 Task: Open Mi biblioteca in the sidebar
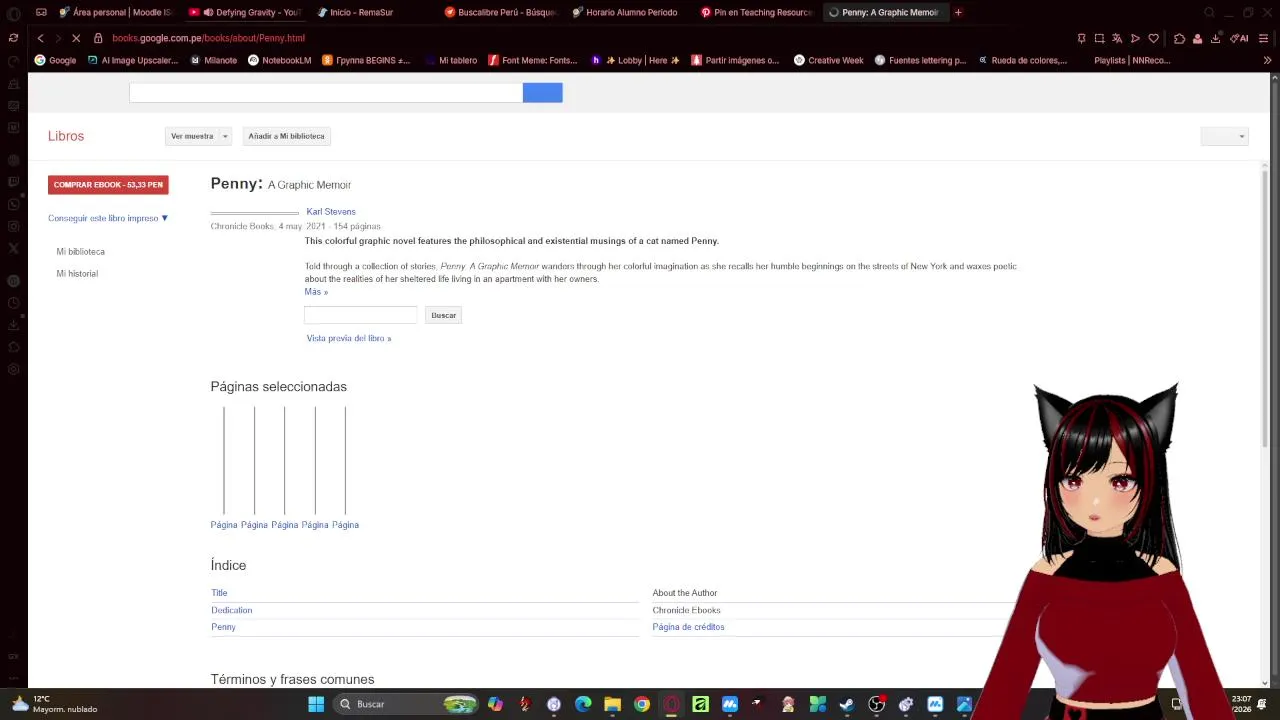pyautogui.click(x=80, y=252)
